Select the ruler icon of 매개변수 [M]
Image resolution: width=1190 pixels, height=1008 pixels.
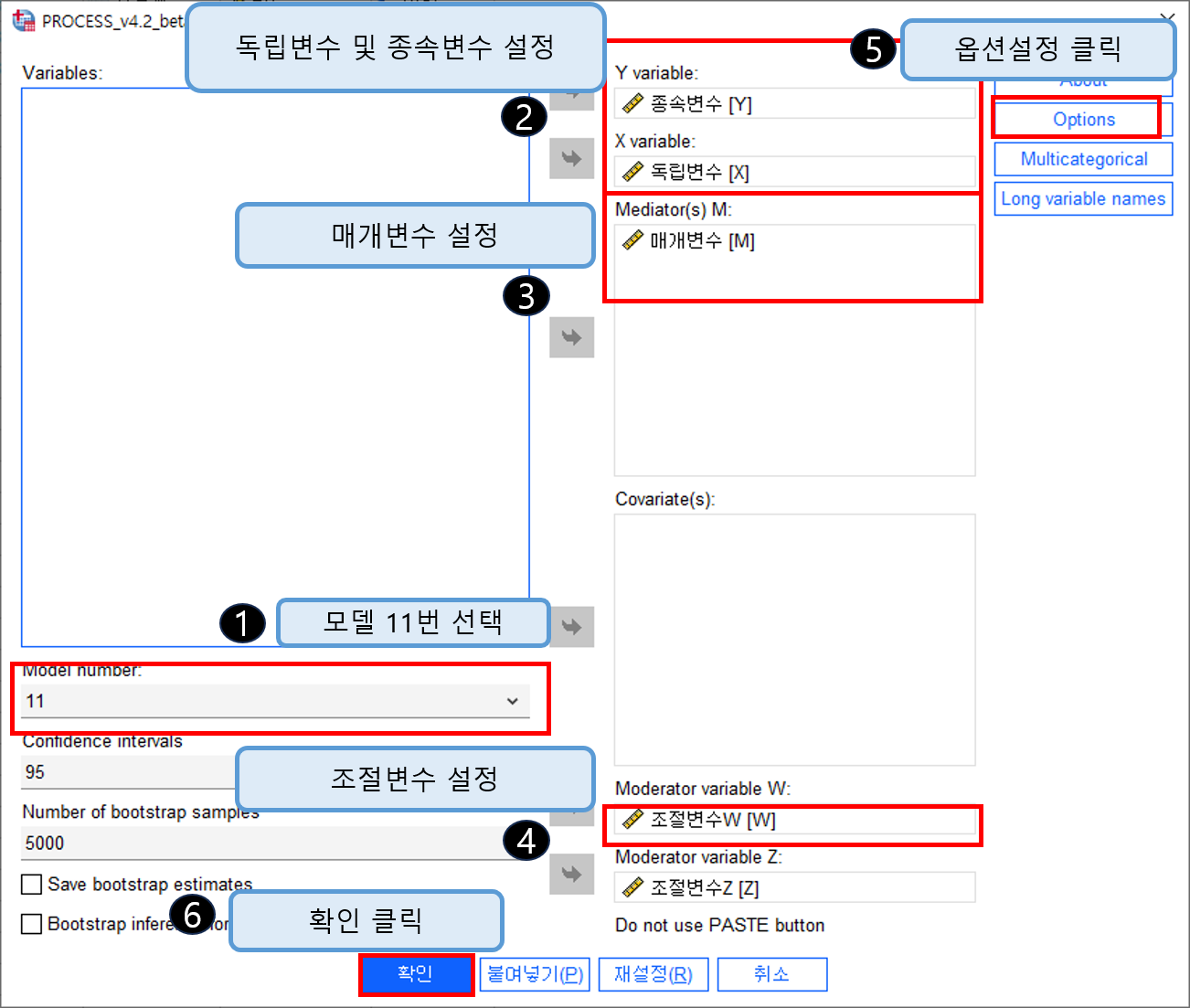click(632, 240)
